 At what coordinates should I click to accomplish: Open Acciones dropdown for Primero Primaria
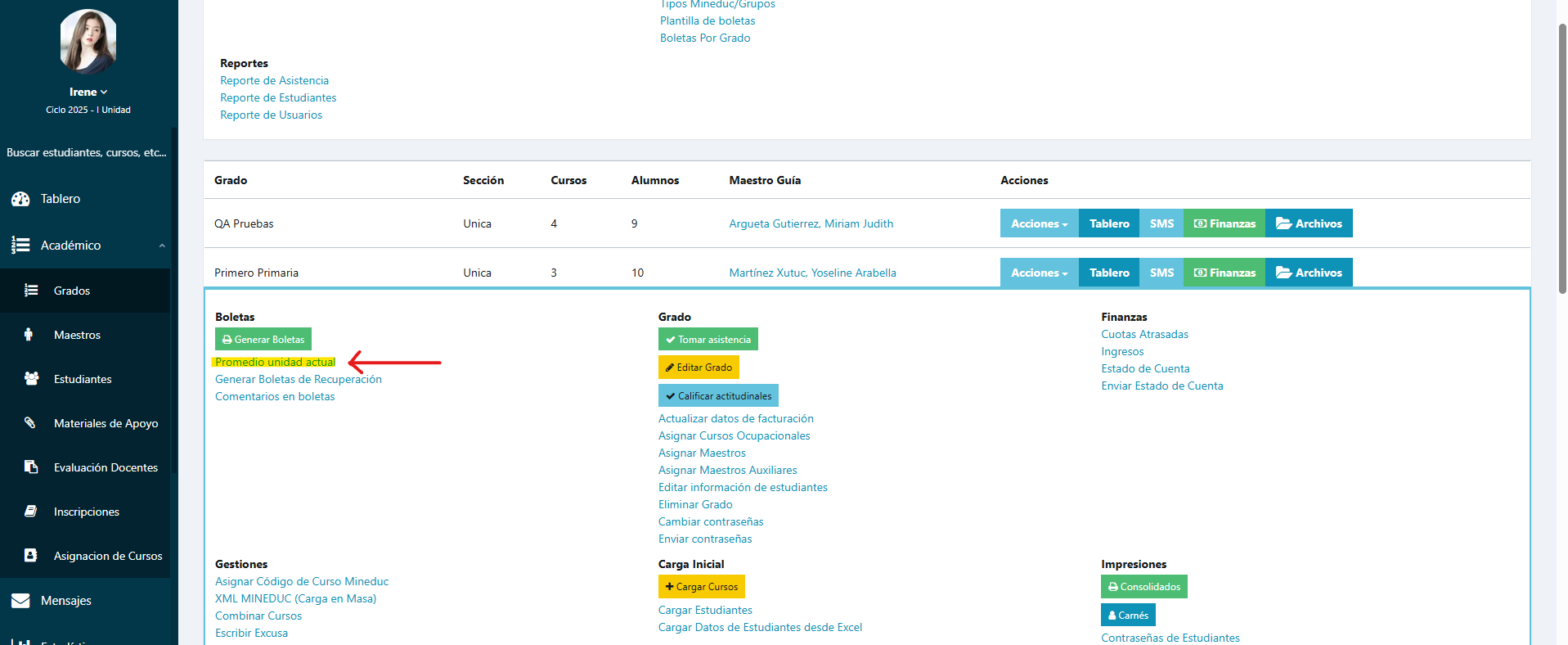[1039, 273]
